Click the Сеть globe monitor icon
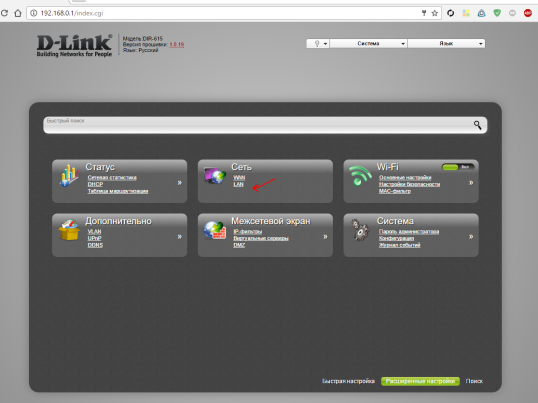Screen dimensions: 538x403 pos(215,175)
